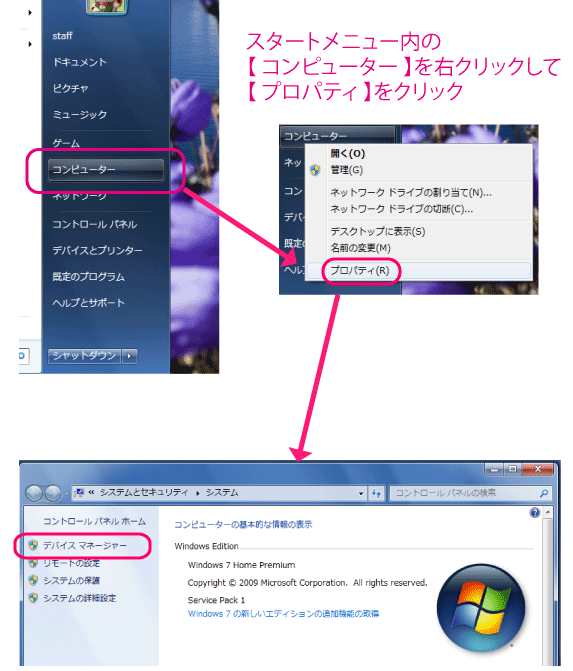Click user account picture at top of Start menu

pyautogui.click(x=107, y=6)
